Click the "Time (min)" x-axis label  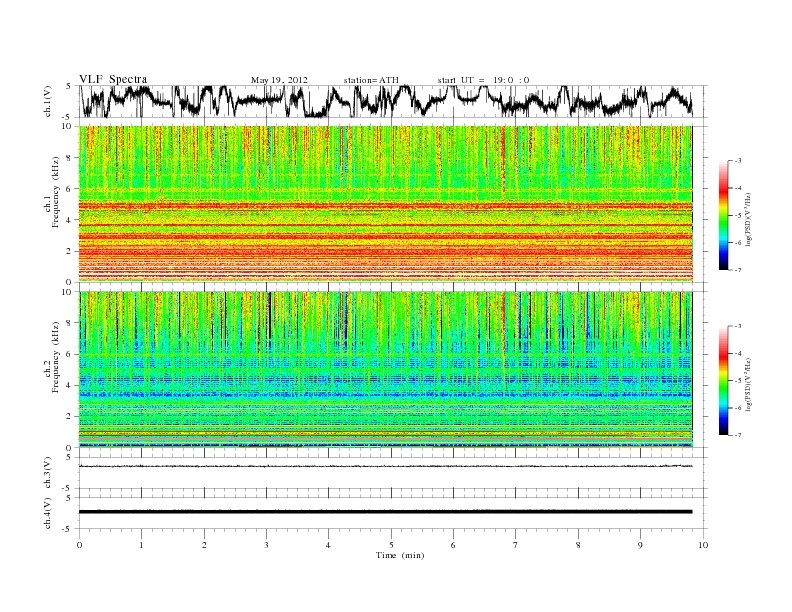400,555
